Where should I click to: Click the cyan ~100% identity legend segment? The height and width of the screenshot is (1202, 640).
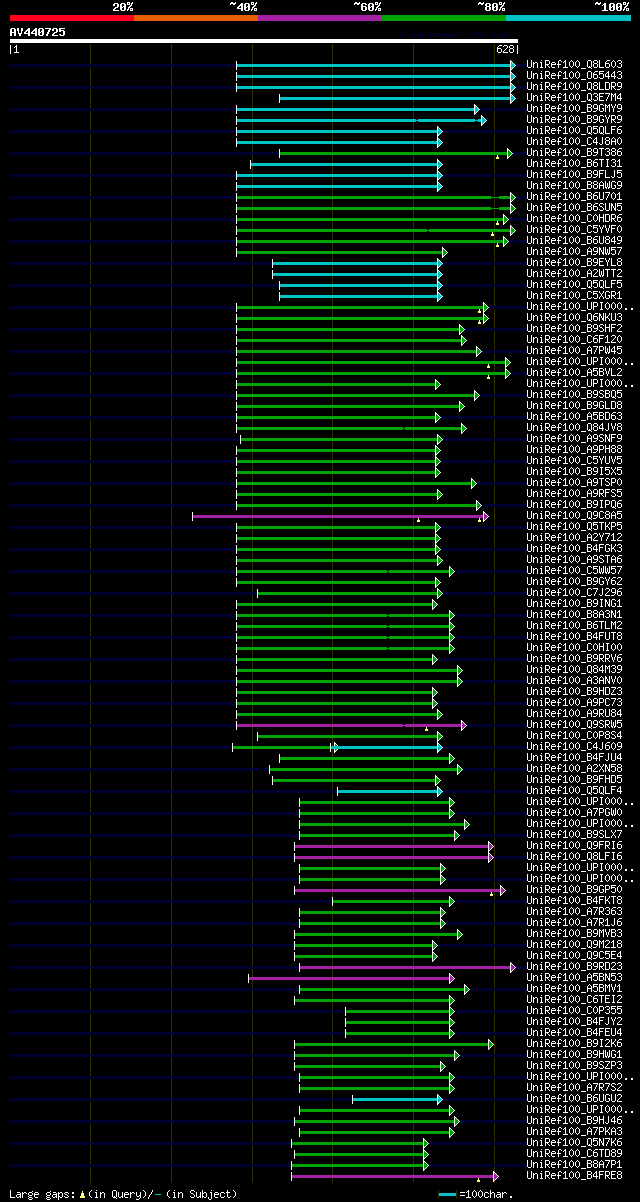(568, 17)
